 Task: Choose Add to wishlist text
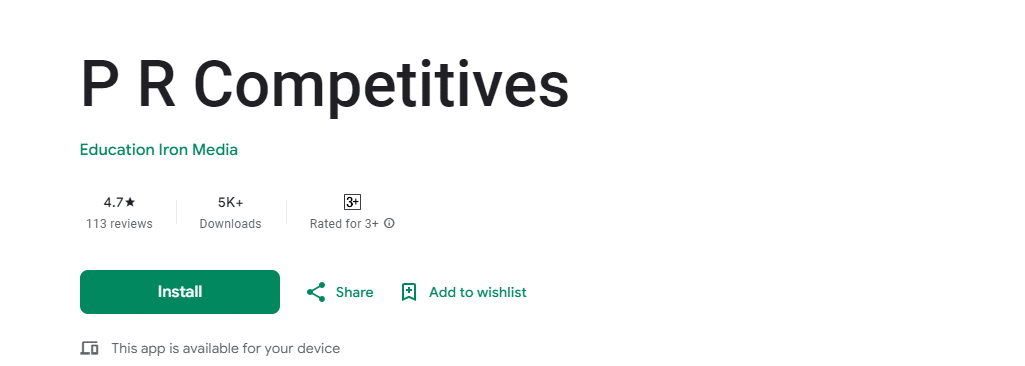pyautogui.click(x=477, y=292)
